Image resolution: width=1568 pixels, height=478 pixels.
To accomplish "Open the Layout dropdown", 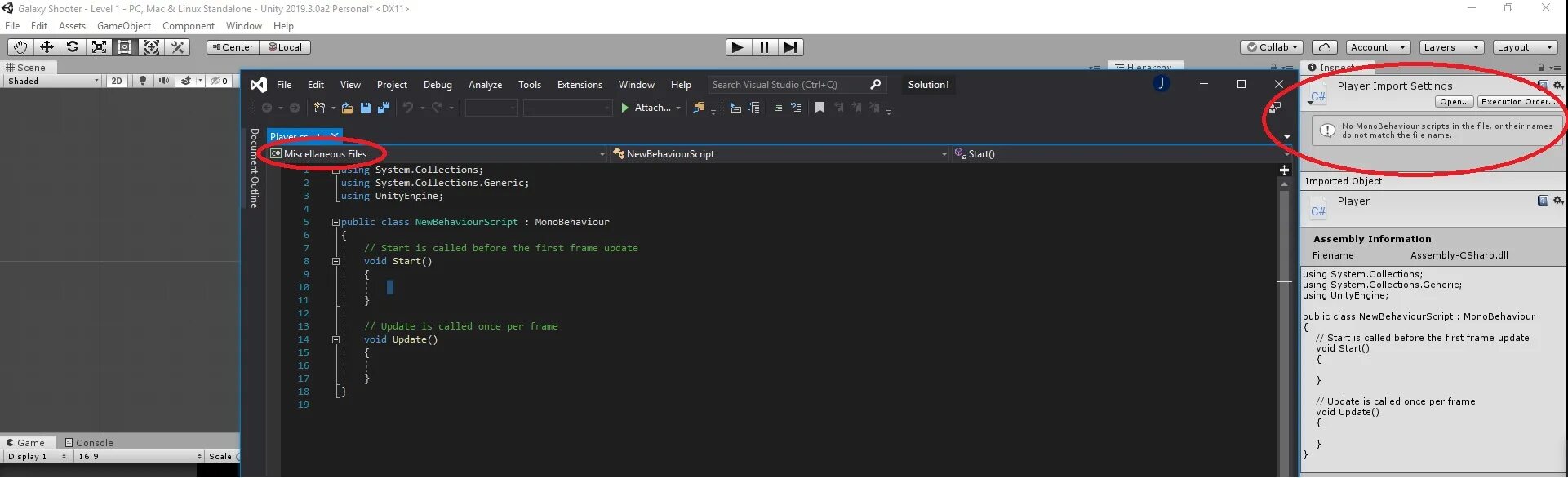I will [1525, 47].
